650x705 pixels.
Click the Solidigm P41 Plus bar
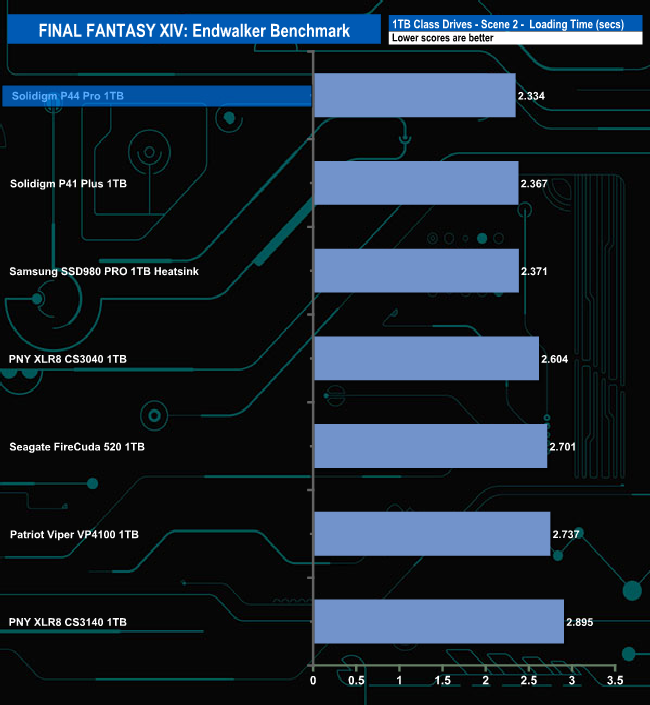point(416,183)
